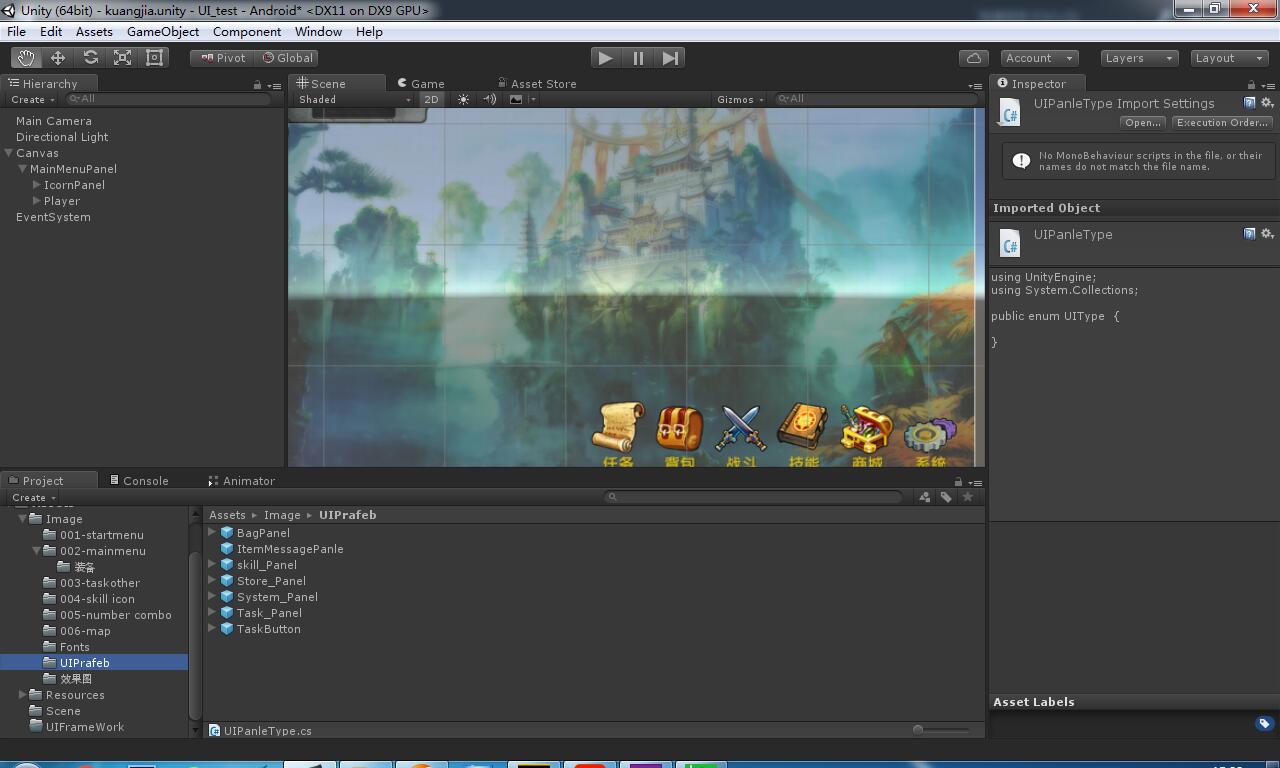Toggle Pivot/Center handle position

pos(222,58)
